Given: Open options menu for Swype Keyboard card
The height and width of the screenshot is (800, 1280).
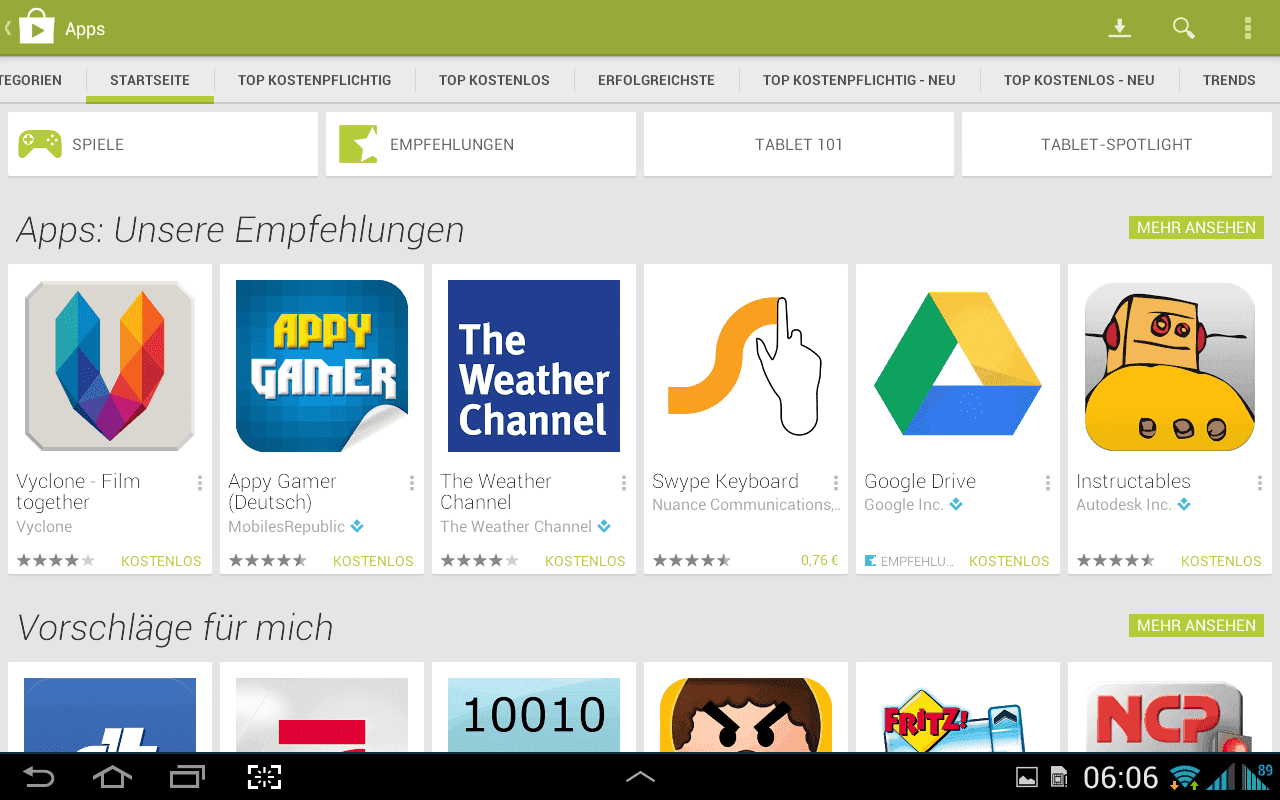Looking at the screenshot, I should [x=836, y=483].
